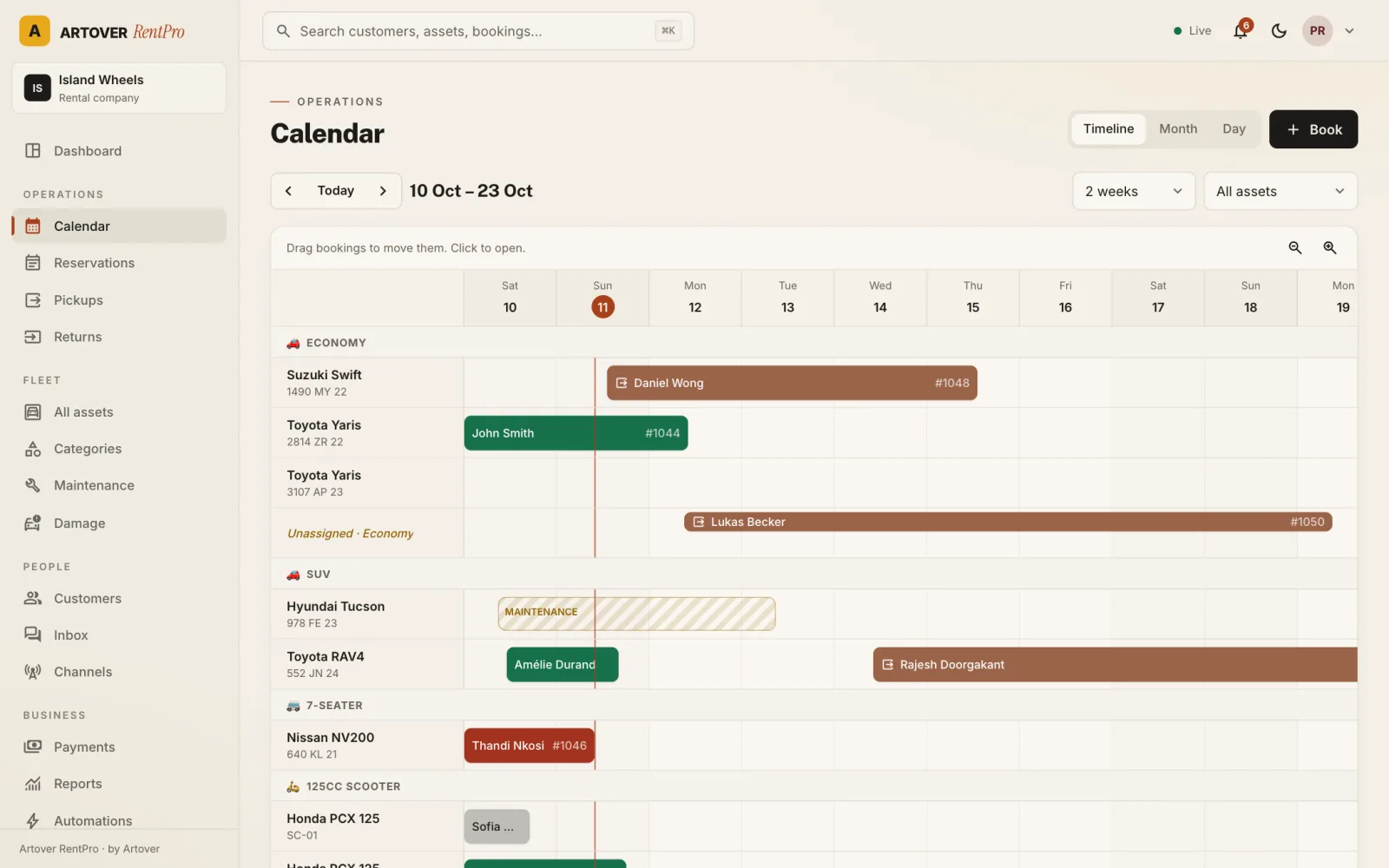The height and width of the screenshot is (868, 1389).
Task: Click the Reports chart icon
Action: [33, 784]
